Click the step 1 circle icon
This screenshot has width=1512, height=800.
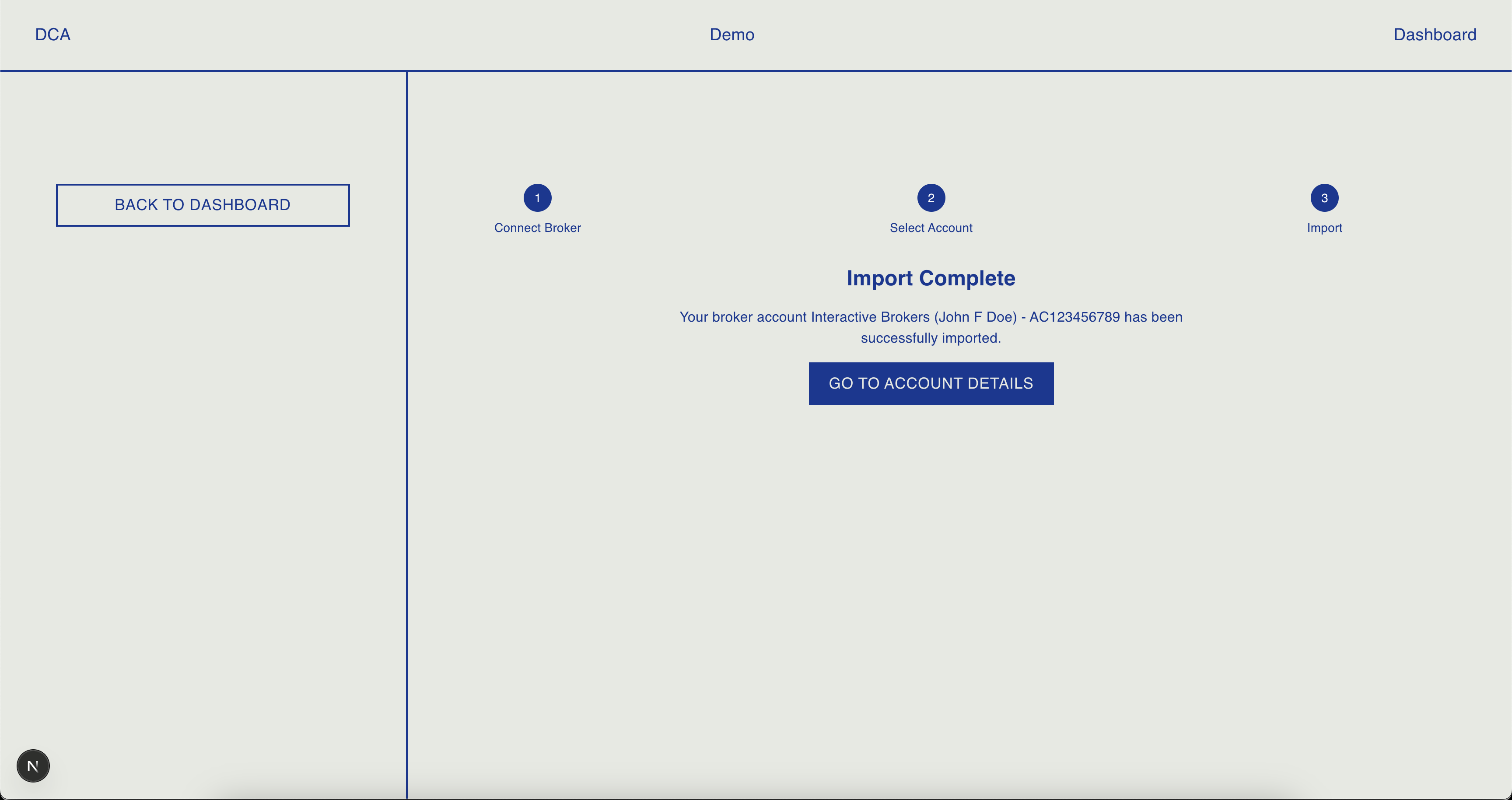(537, 198)
